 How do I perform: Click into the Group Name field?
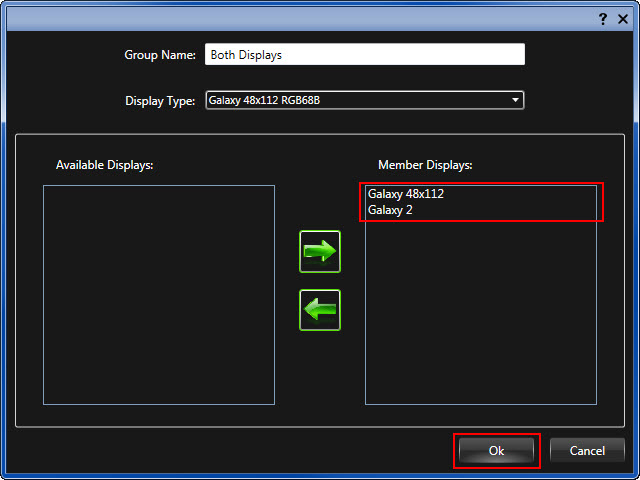[x=364, y=54]
